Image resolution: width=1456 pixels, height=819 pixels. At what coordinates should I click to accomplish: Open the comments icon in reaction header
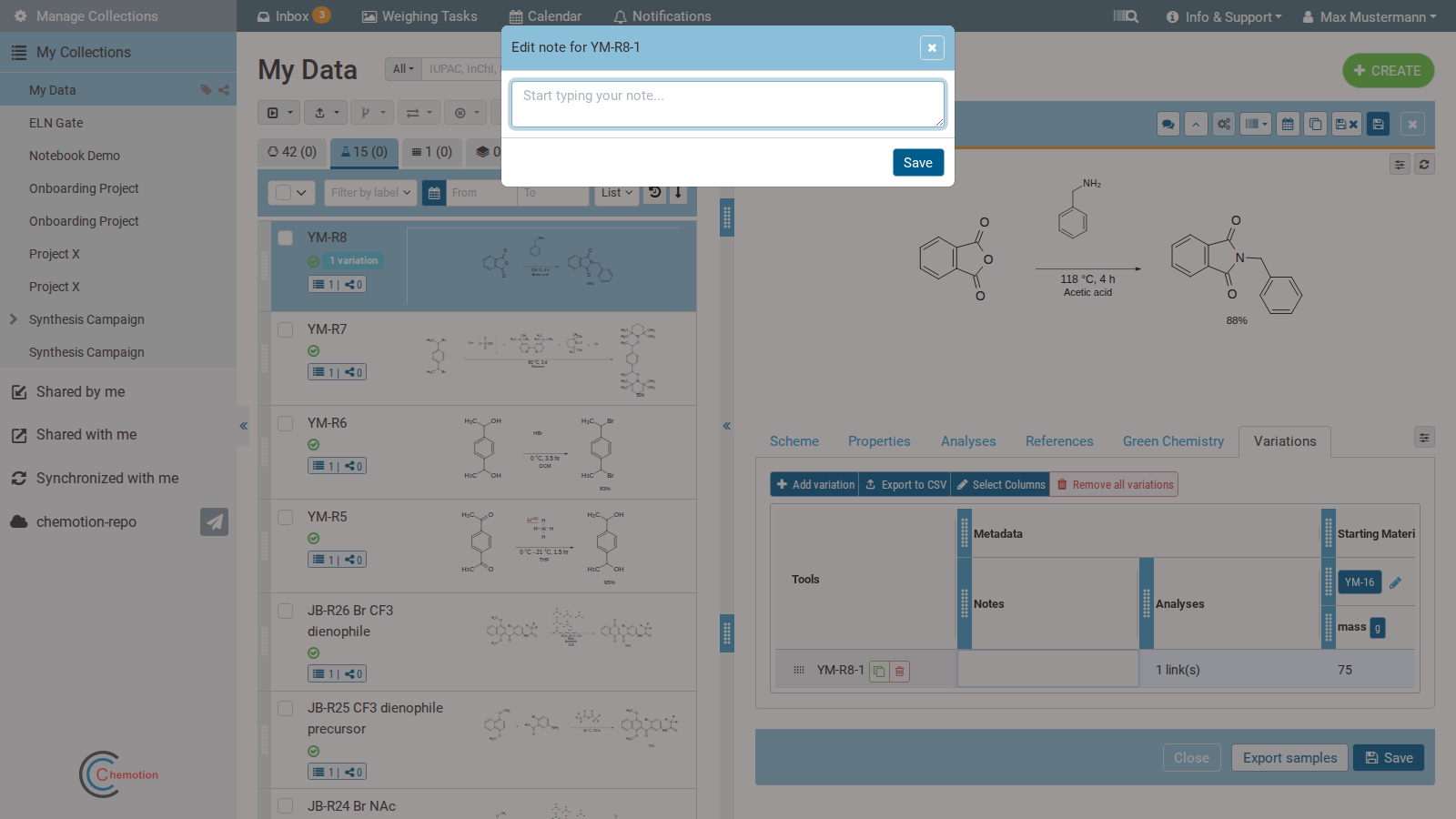[x=1168, y=125]
